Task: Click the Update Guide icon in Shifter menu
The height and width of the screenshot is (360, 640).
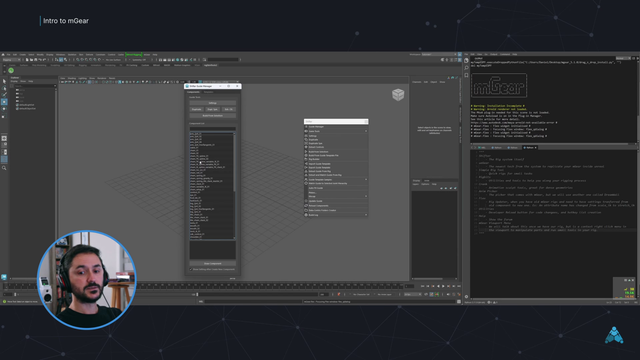Action: pos(306,201)
